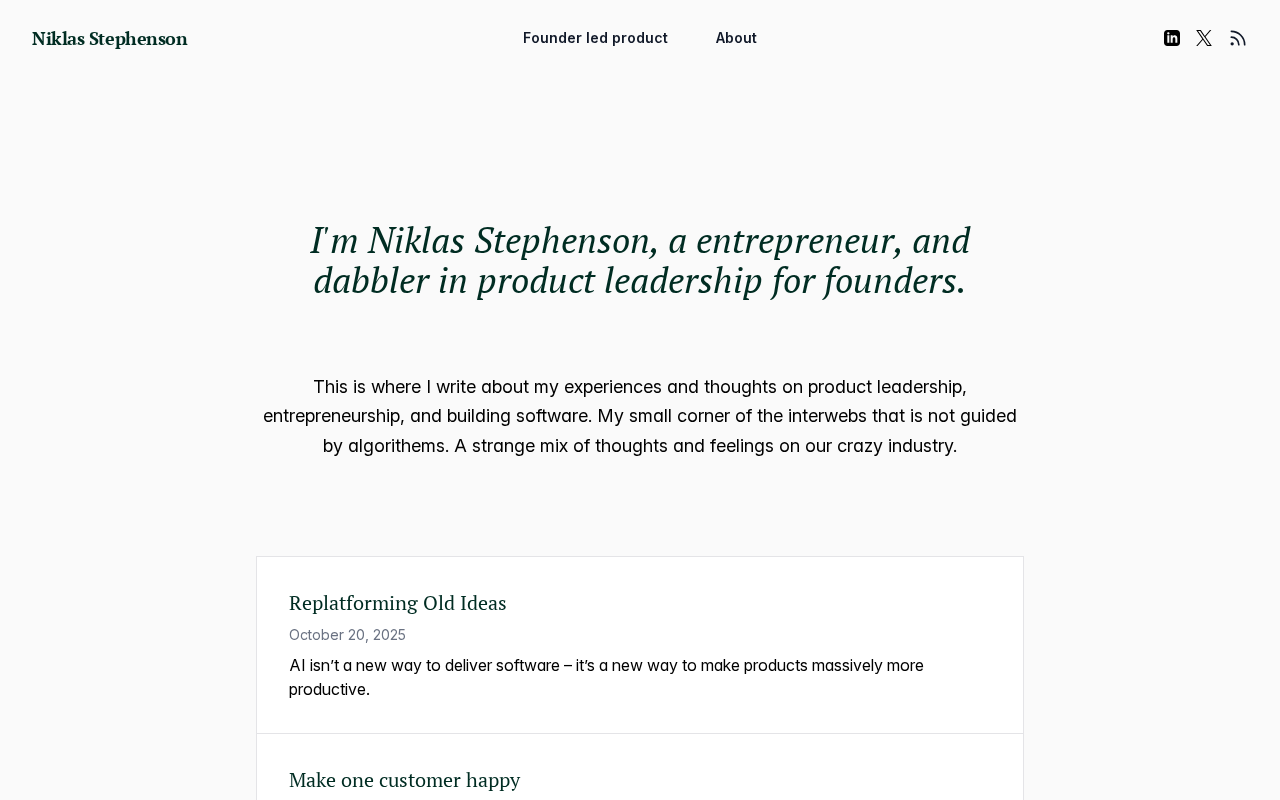Click headline line "I'm Niklas Stephenson, a entrepreneur"
The image size is (1280, 800).
(640, 241)
